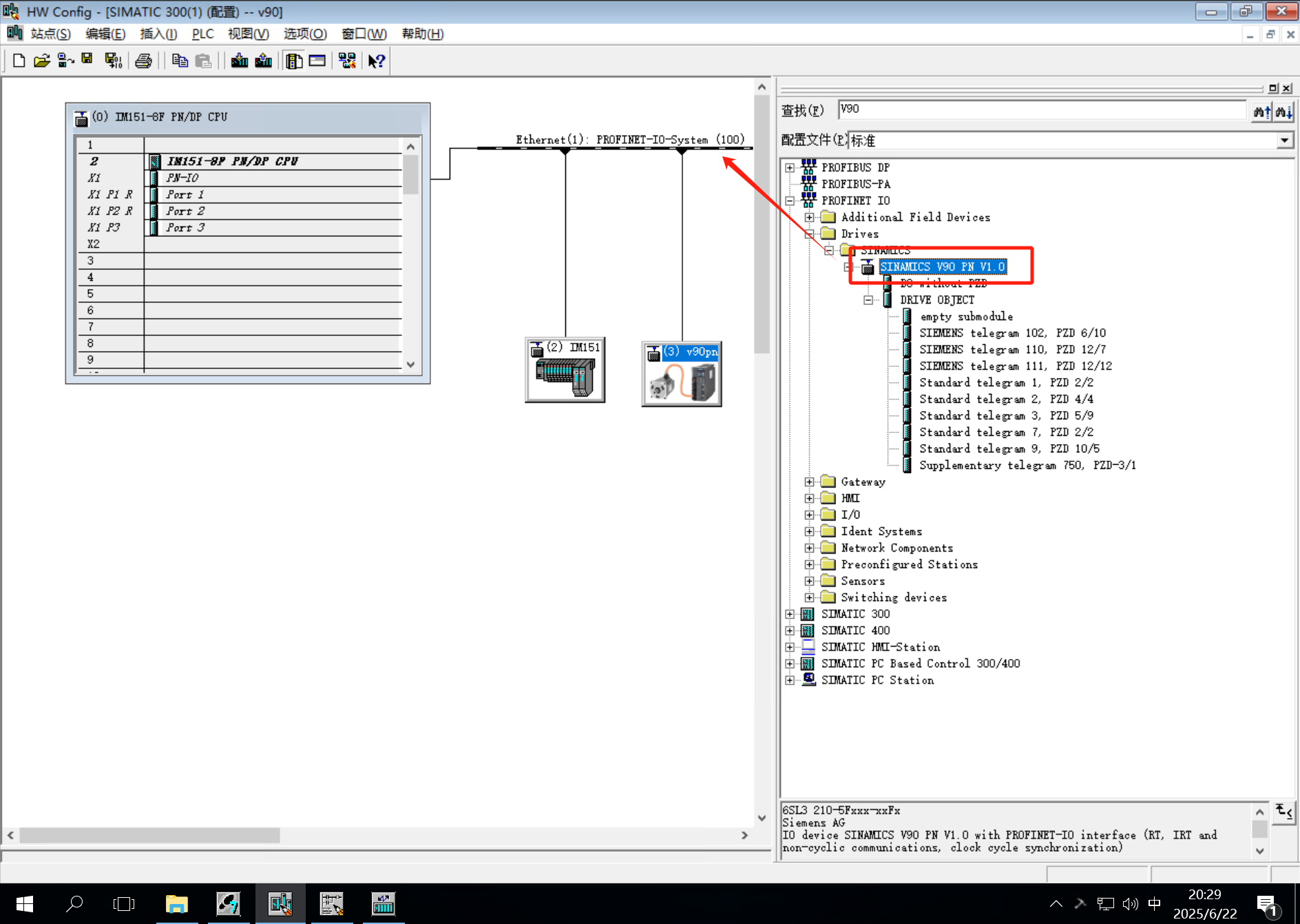
Task: Select SIEMENS telegram 111, PZD 12/12
Action: pyautogui.click(x=1016, y=366)
